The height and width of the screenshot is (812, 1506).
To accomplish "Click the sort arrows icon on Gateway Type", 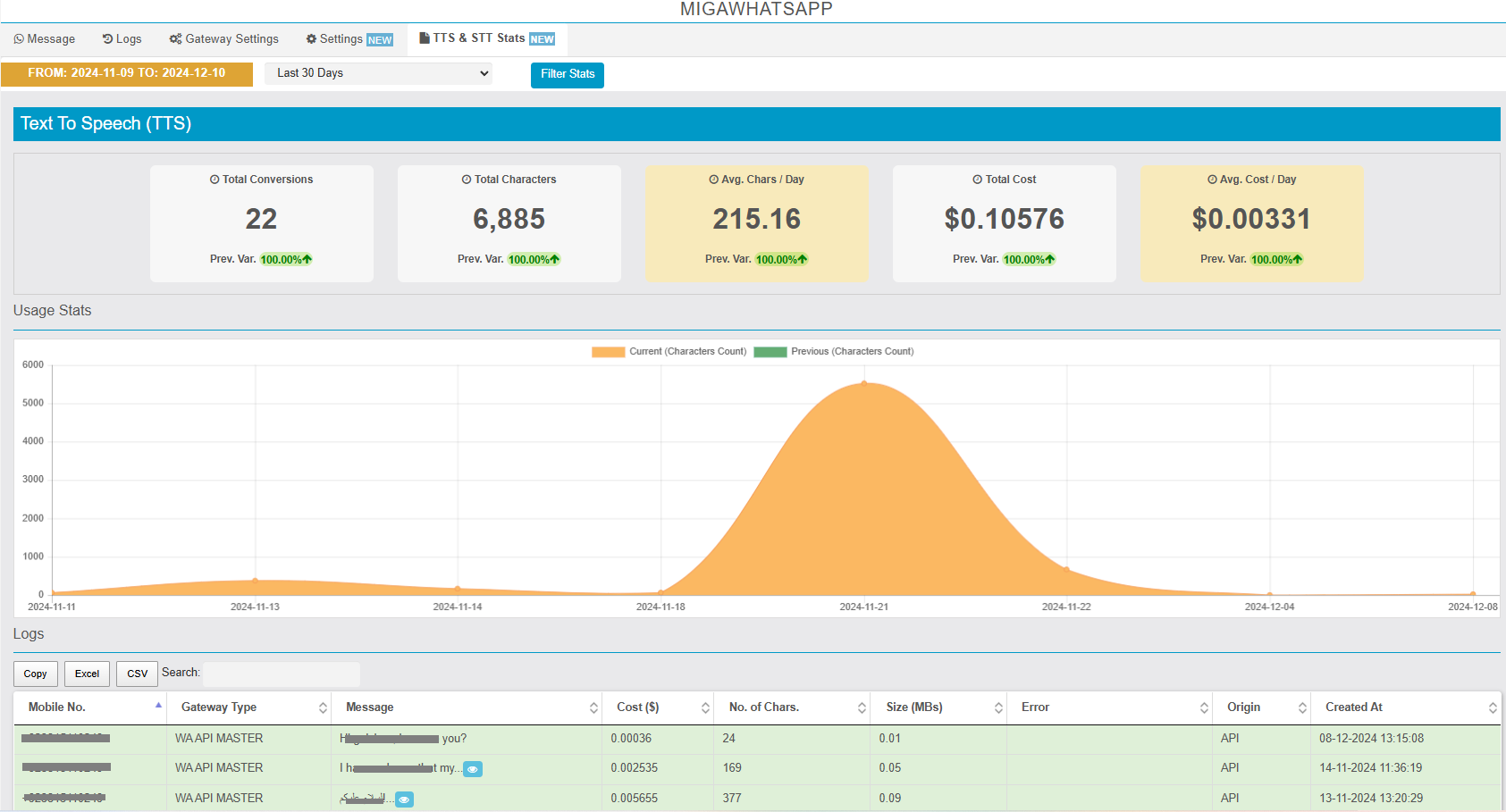I will pos(323,707).
